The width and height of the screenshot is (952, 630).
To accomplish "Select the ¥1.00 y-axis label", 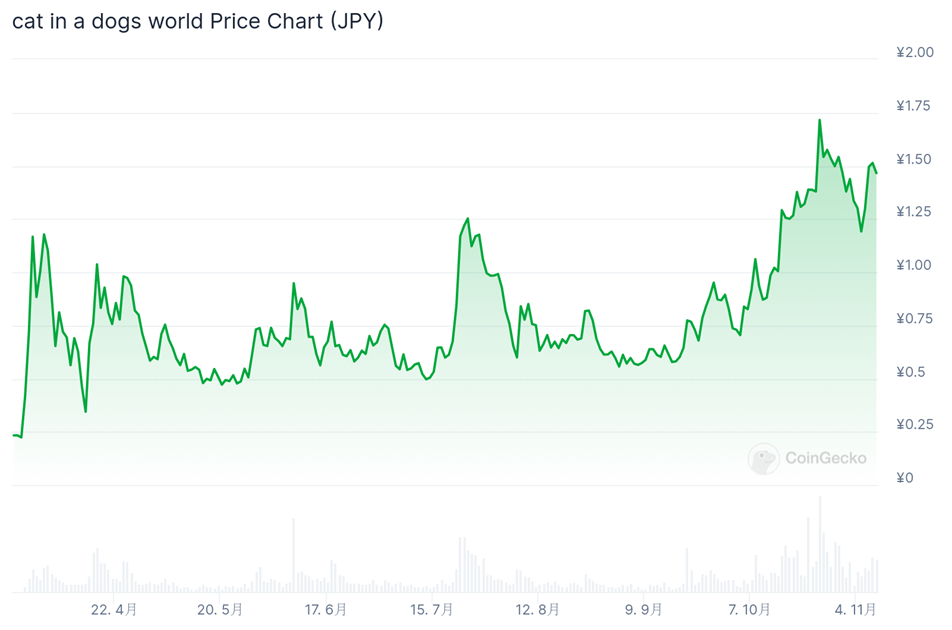I will point(914,265).
